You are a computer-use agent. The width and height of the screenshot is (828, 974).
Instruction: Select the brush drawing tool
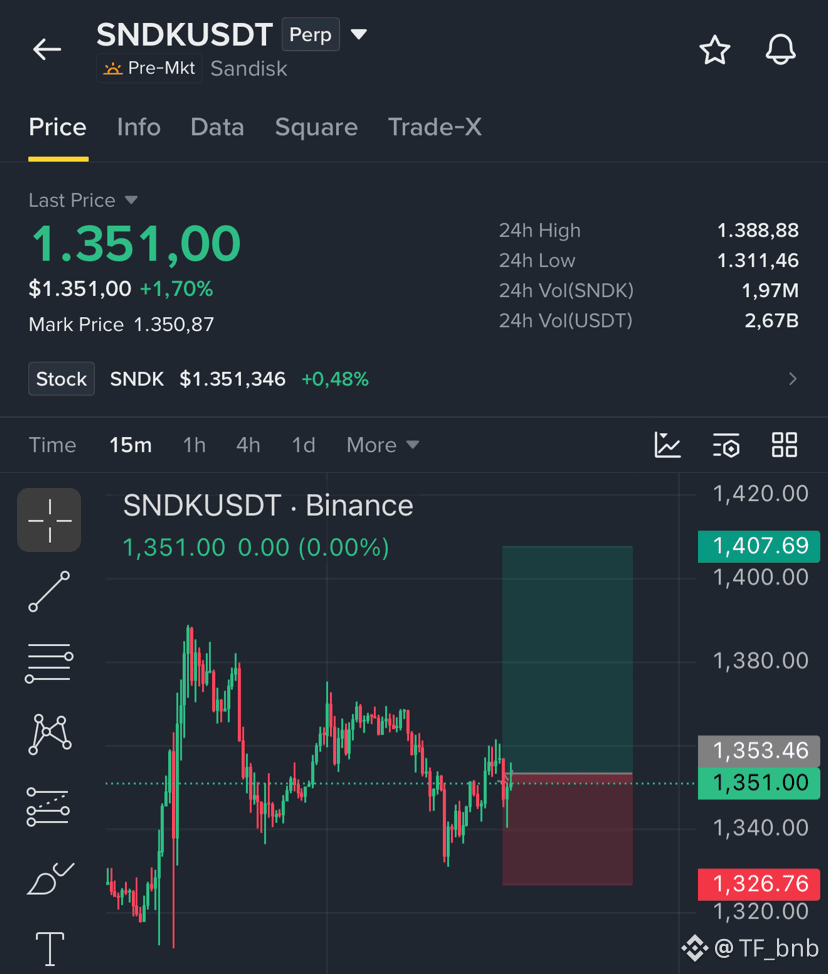pyautogui.click(x=50, y=878)
